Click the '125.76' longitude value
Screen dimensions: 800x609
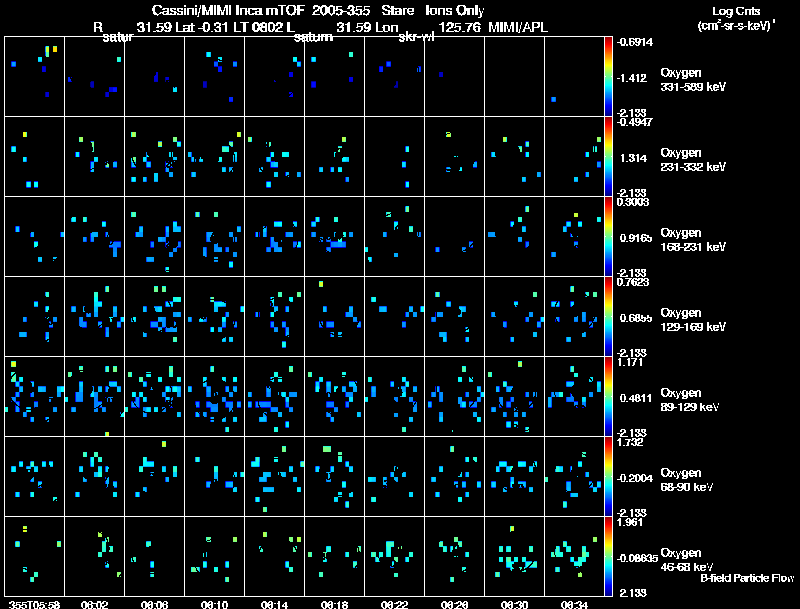click(x=459, y=28)
